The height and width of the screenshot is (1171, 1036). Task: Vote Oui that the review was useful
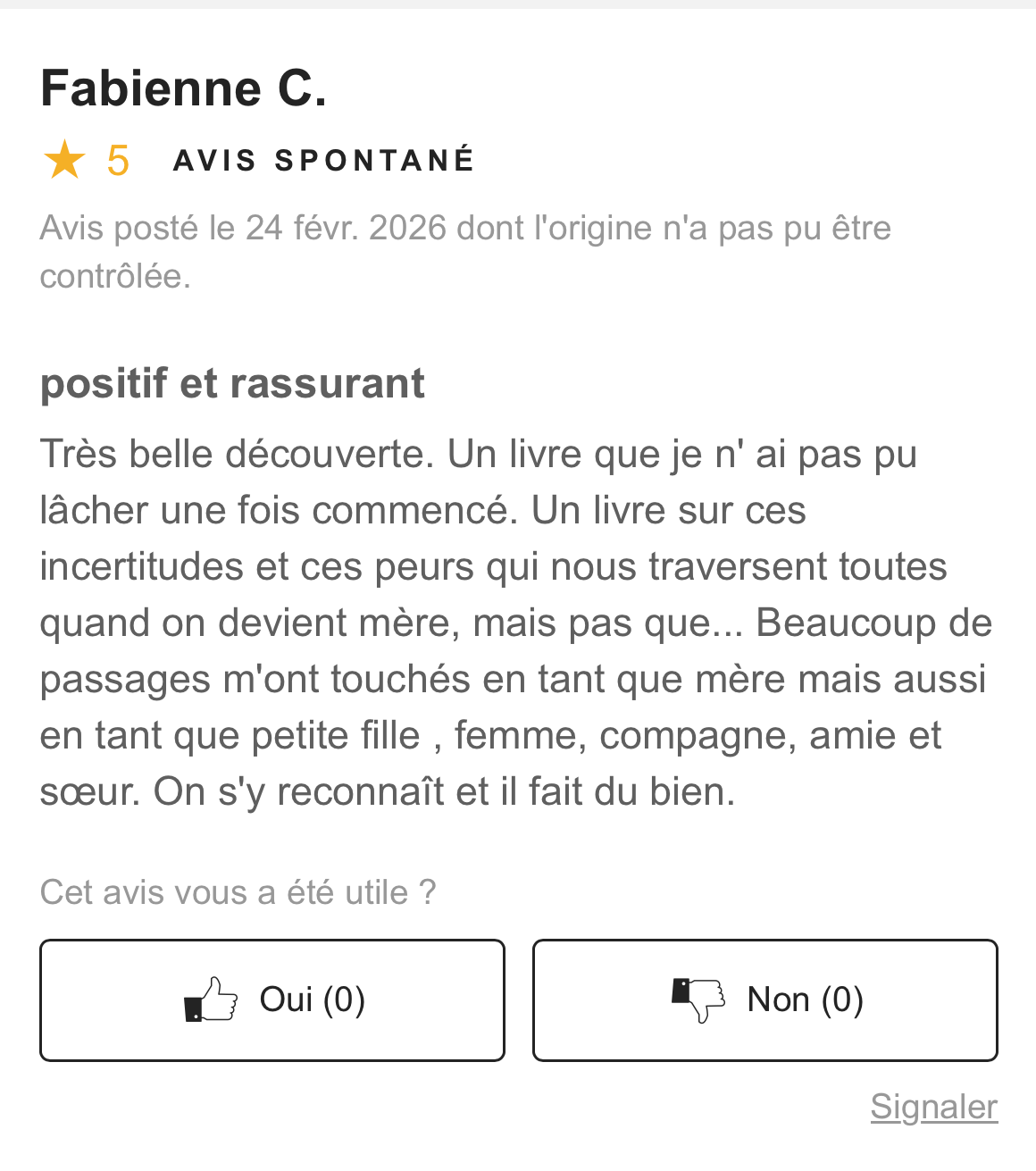[x=272, y=1000]
